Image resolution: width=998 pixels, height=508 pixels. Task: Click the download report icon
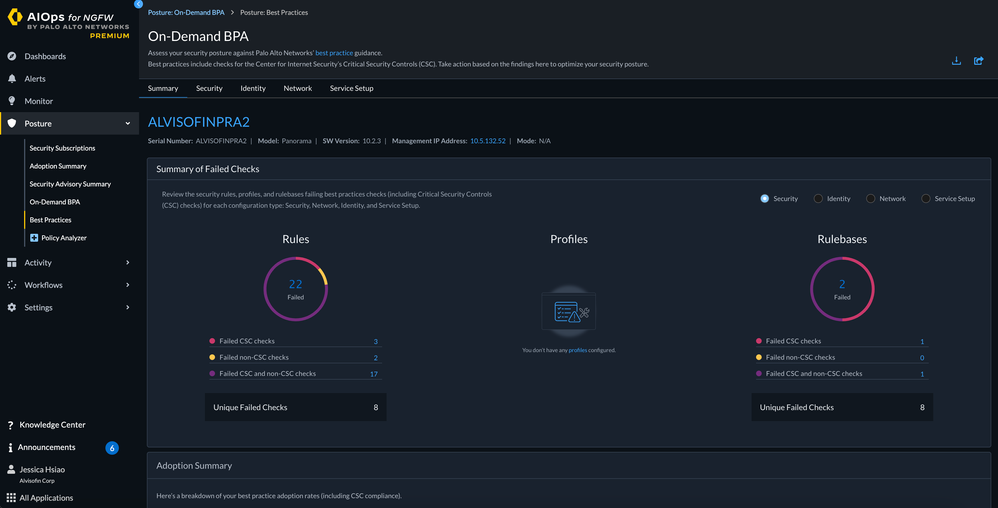956,61
